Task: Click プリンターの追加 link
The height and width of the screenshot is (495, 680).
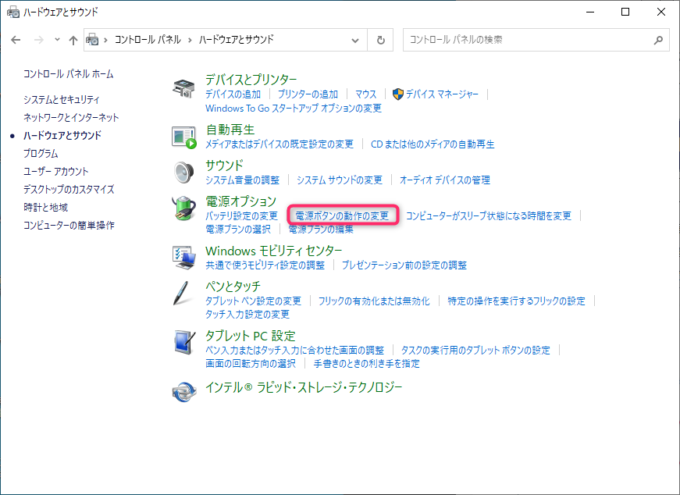Action: tap(307, 94)
